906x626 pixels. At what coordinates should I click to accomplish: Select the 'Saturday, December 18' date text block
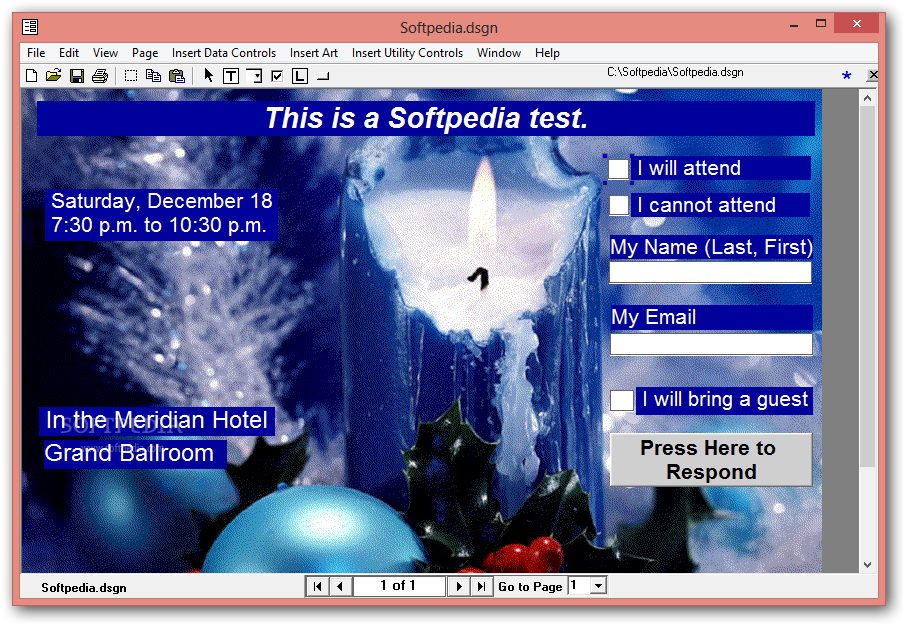click(x=161, y=213)
